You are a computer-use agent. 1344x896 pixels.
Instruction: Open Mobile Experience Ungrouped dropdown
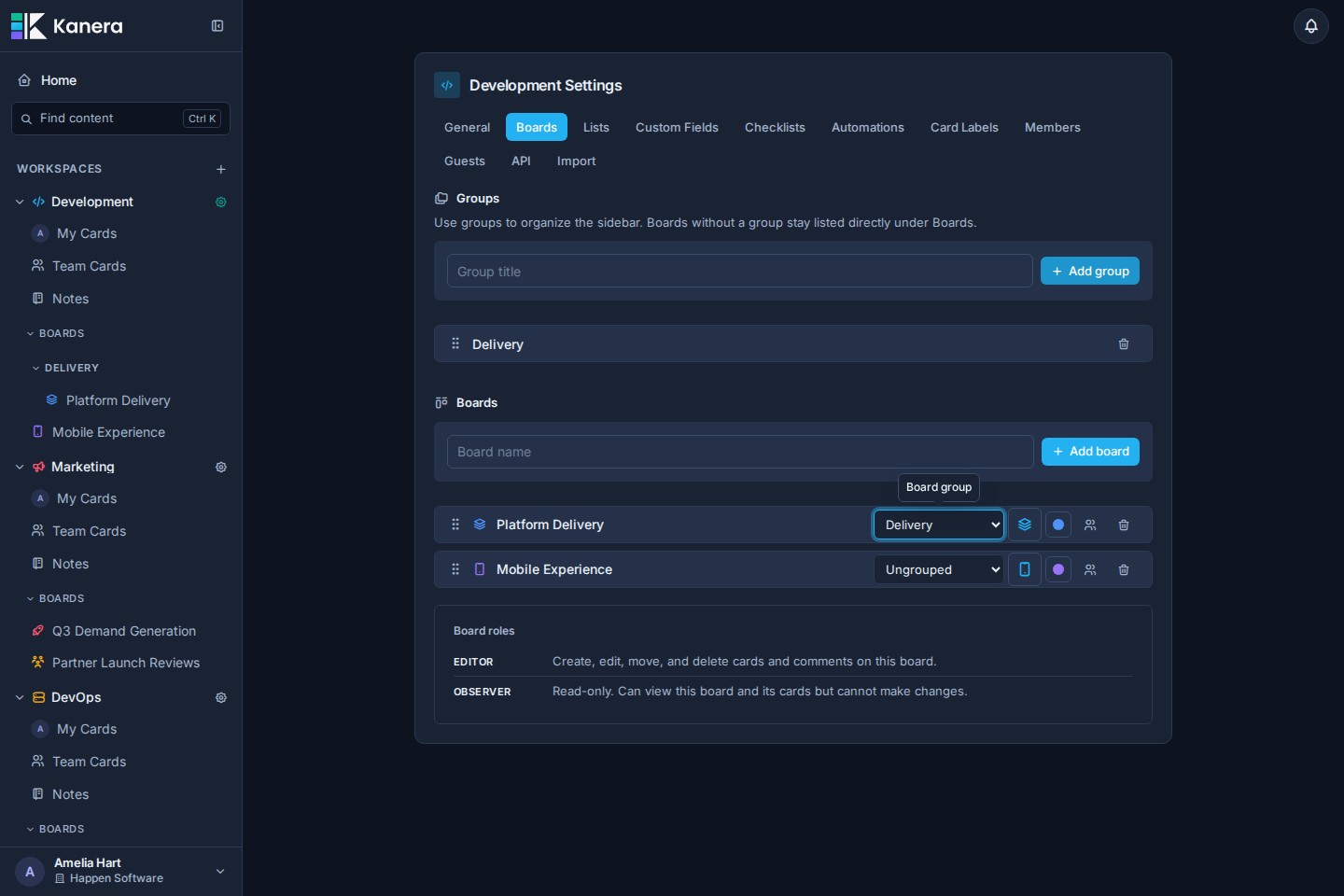(939, 569)
